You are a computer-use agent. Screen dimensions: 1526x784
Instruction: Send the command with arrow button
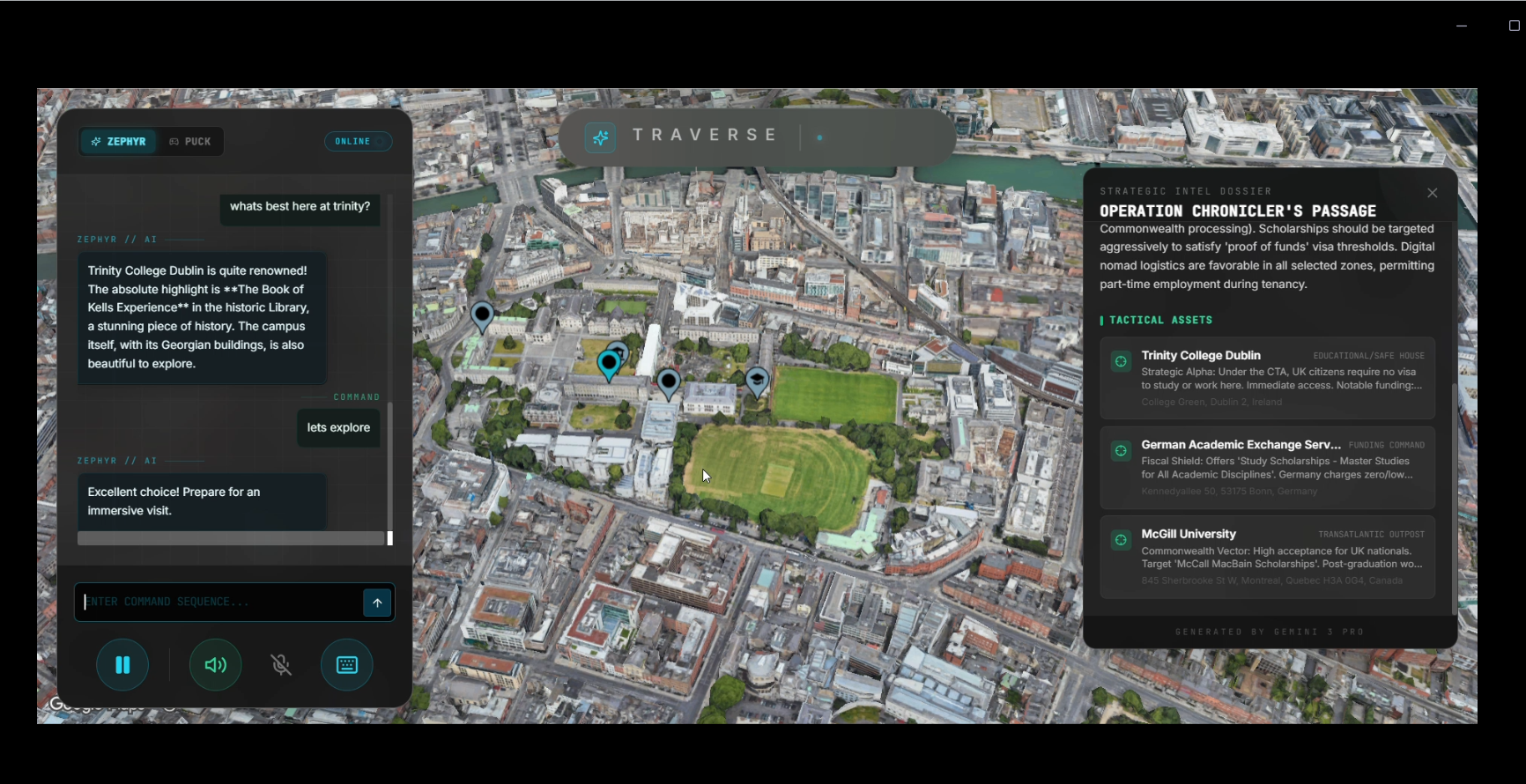point(377,603)
